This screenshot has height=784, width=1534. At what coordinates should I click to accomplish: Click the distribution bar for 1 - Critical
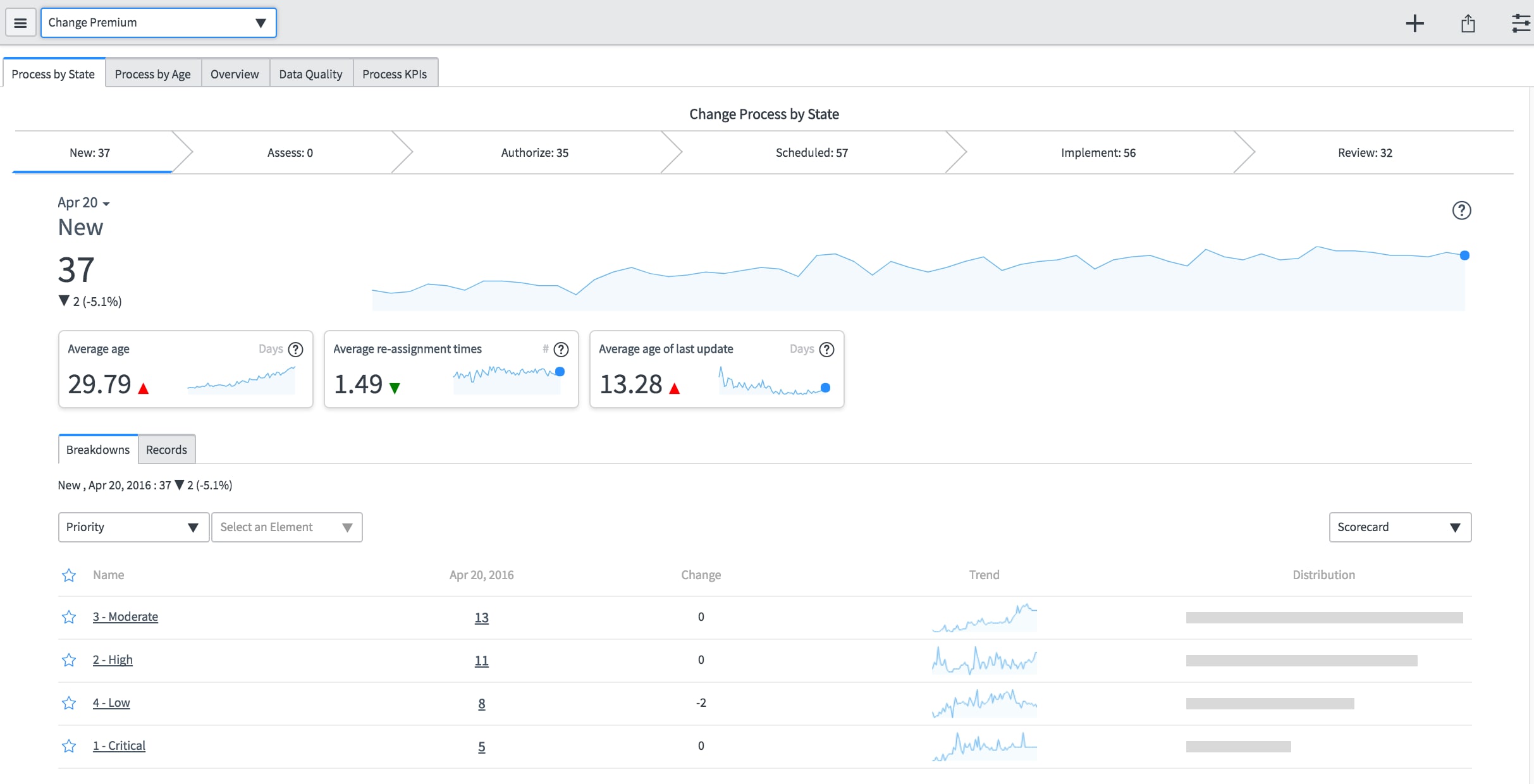pos(1239,747)
